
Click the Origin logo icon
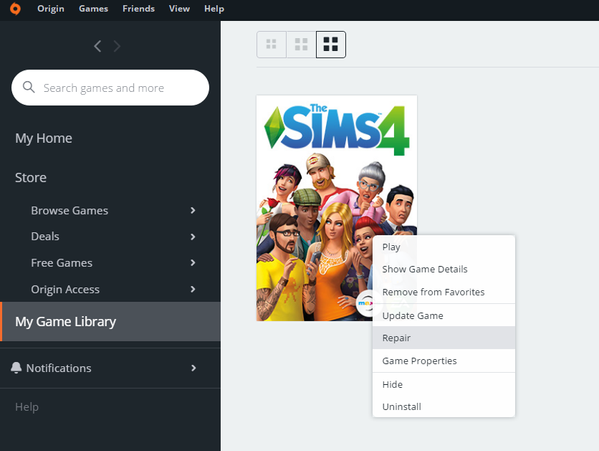click(x=15, y=8)
